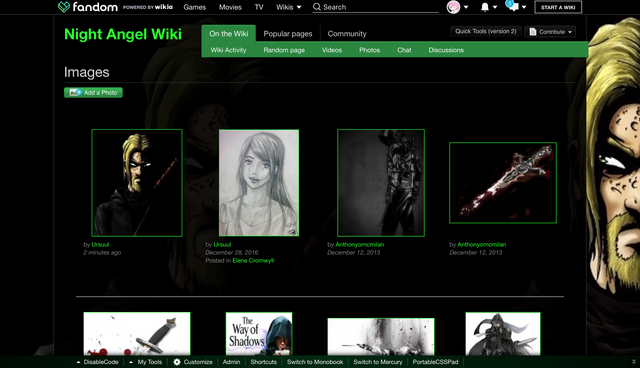This screenshot has width=640, height=368.
Task: Open Discussions
Action: pyautogui.click(x=446, y=50)
